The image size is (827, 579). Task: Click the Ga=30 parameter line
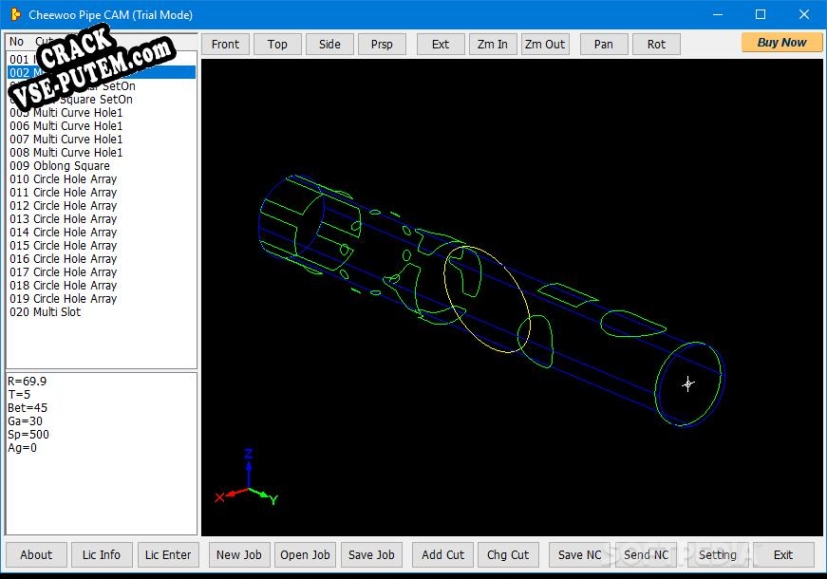coord(25,421)
